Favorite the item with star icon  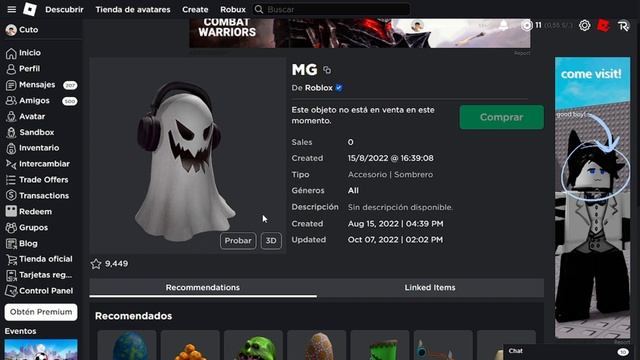[96, 264]
